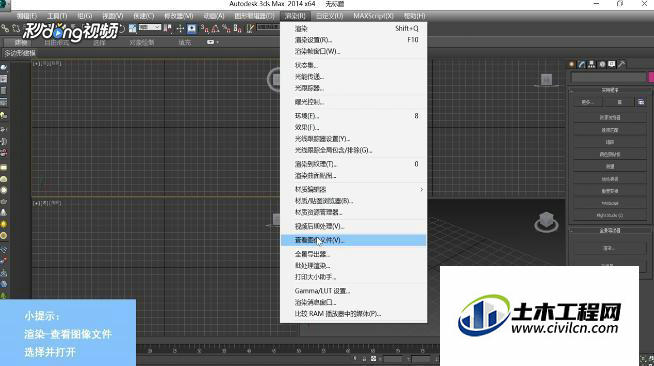Image resolution: width=654 pixels, height=366 pixels.
Task: Open 光线跟踪器设置(Y)... entry
Action: coord(354,138)
